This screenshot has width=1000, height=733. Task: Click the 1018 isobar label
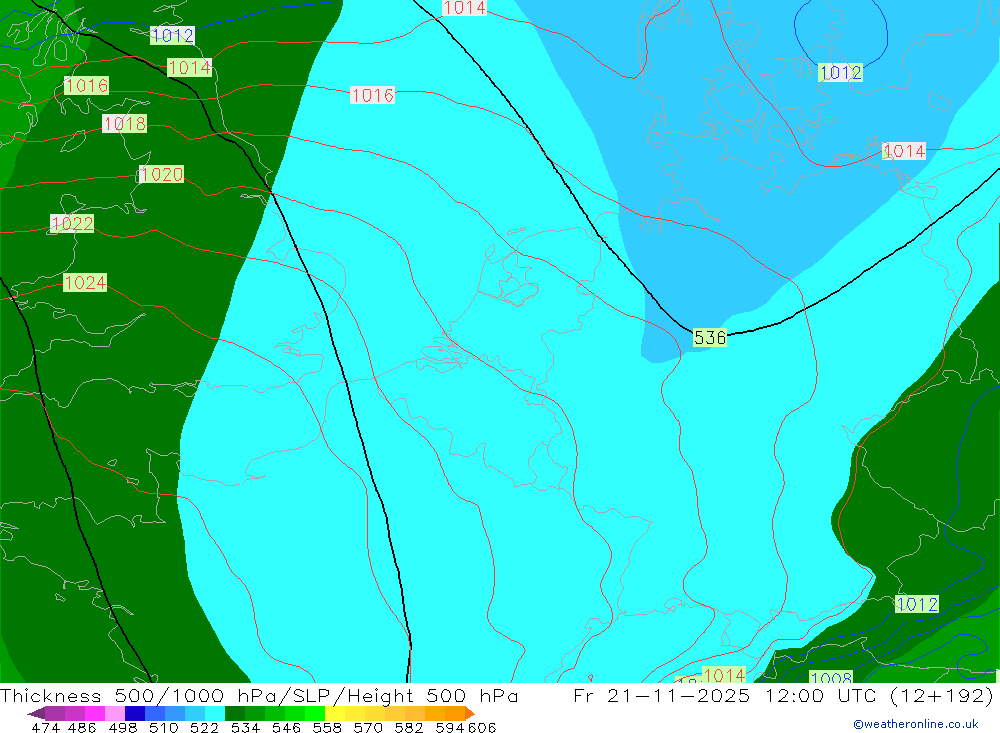125,123
